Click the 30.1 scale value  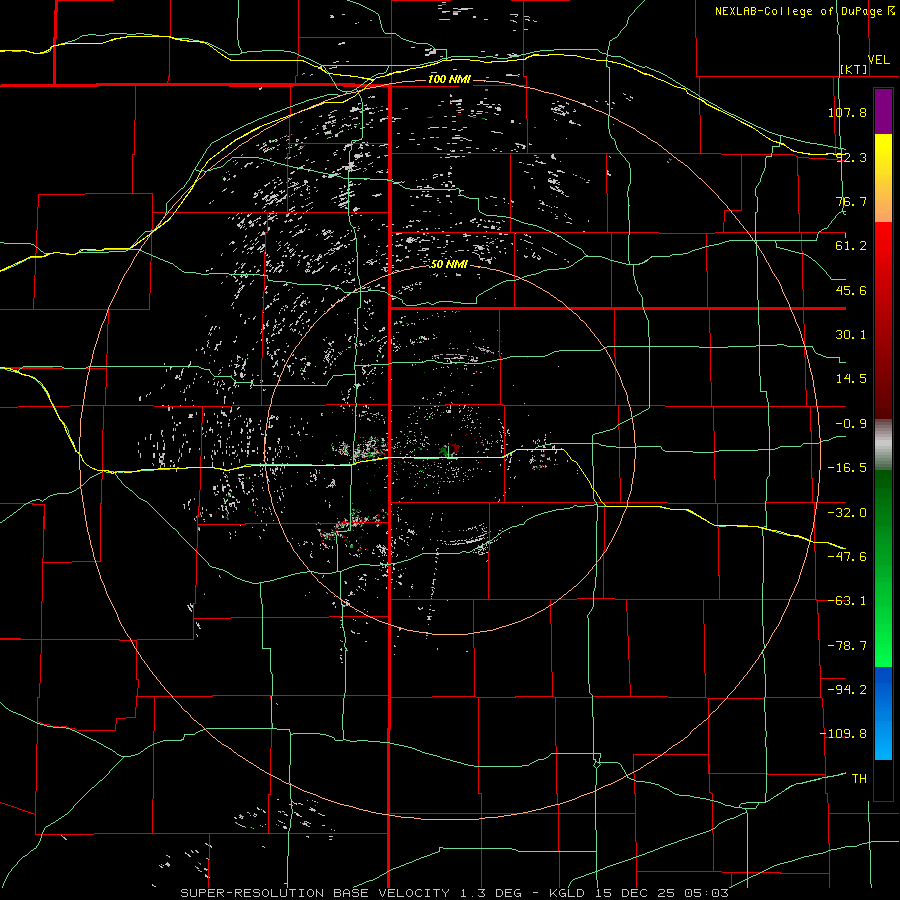pos(851,335)
